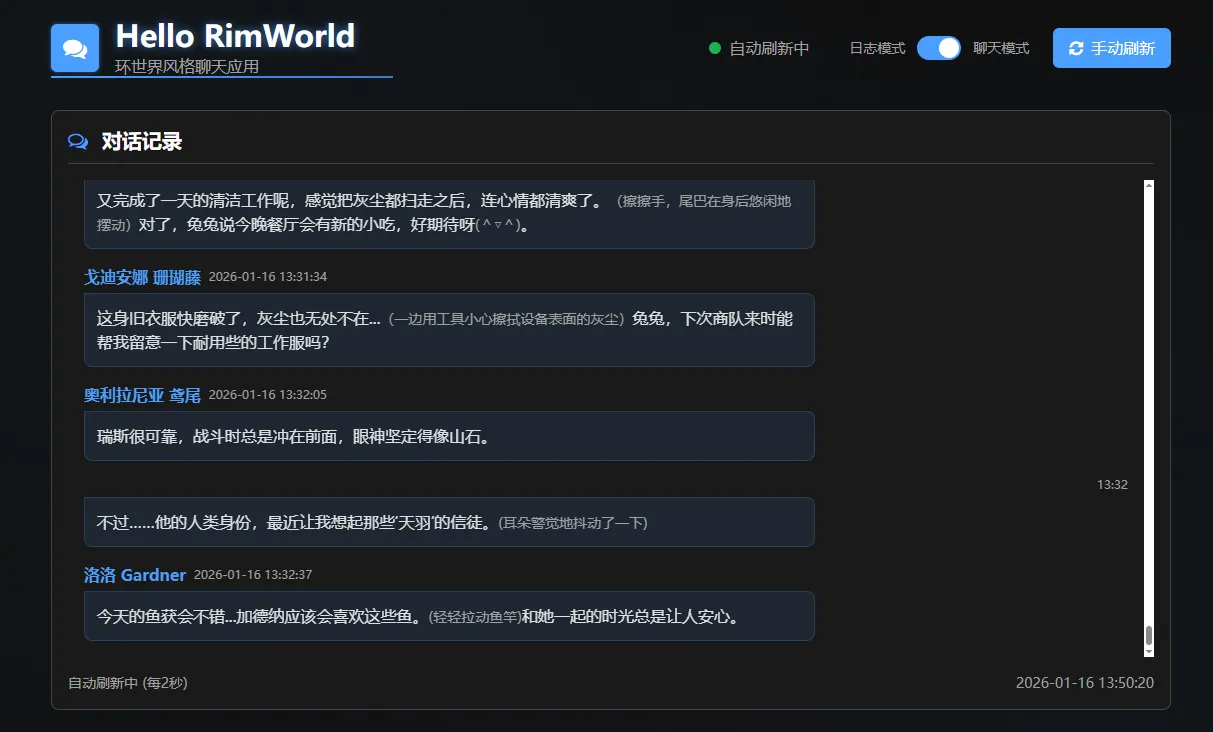Click the 对话记录 speech bubbles icon
Viewport: 1213px width, 732px height.
(78, 142)
